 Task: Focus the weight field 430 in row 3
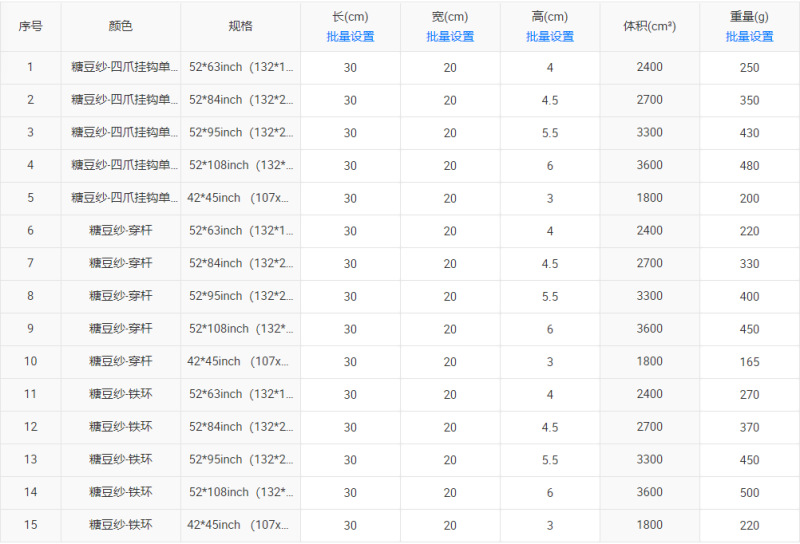749,133
